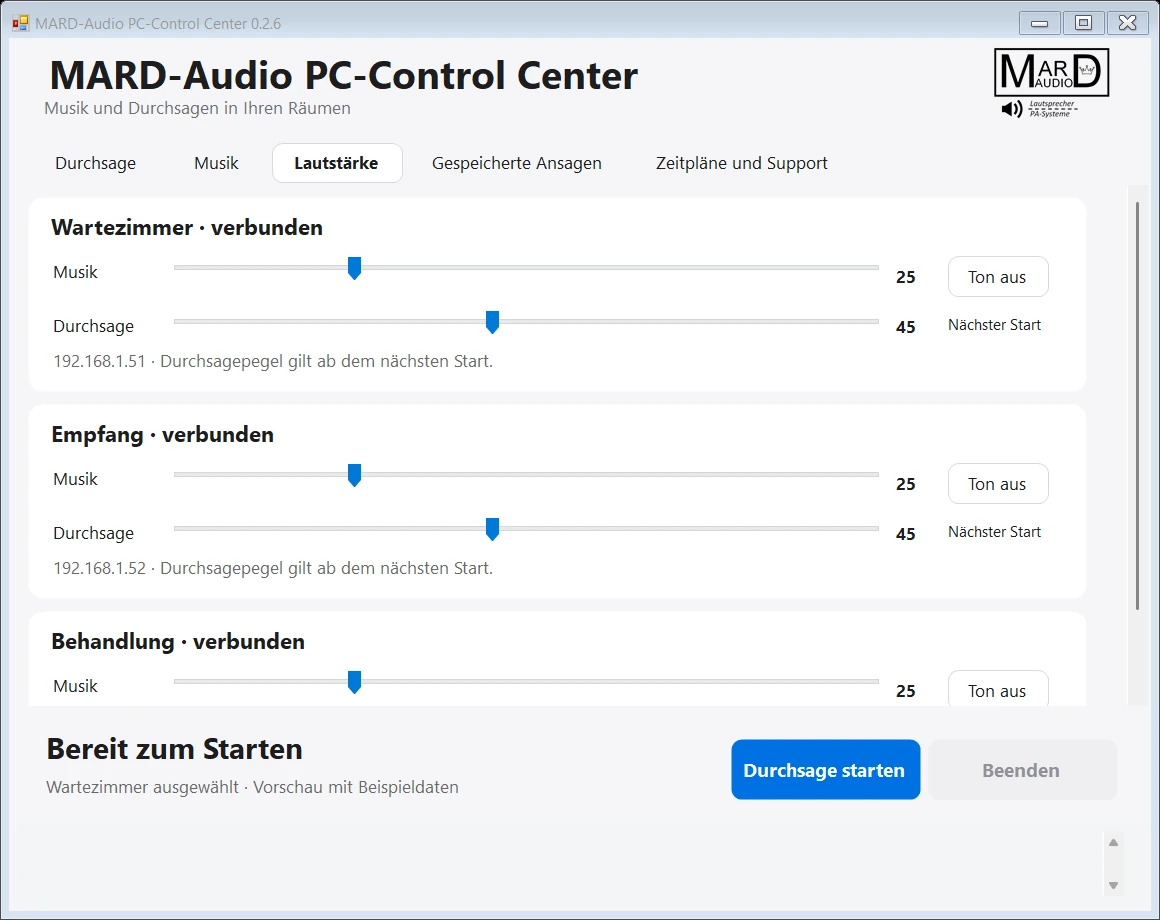The width and height of the screenshot is (1160, 920).
Task: Click Wartezimmer Nächster Start label
Action: coord(994,325)
